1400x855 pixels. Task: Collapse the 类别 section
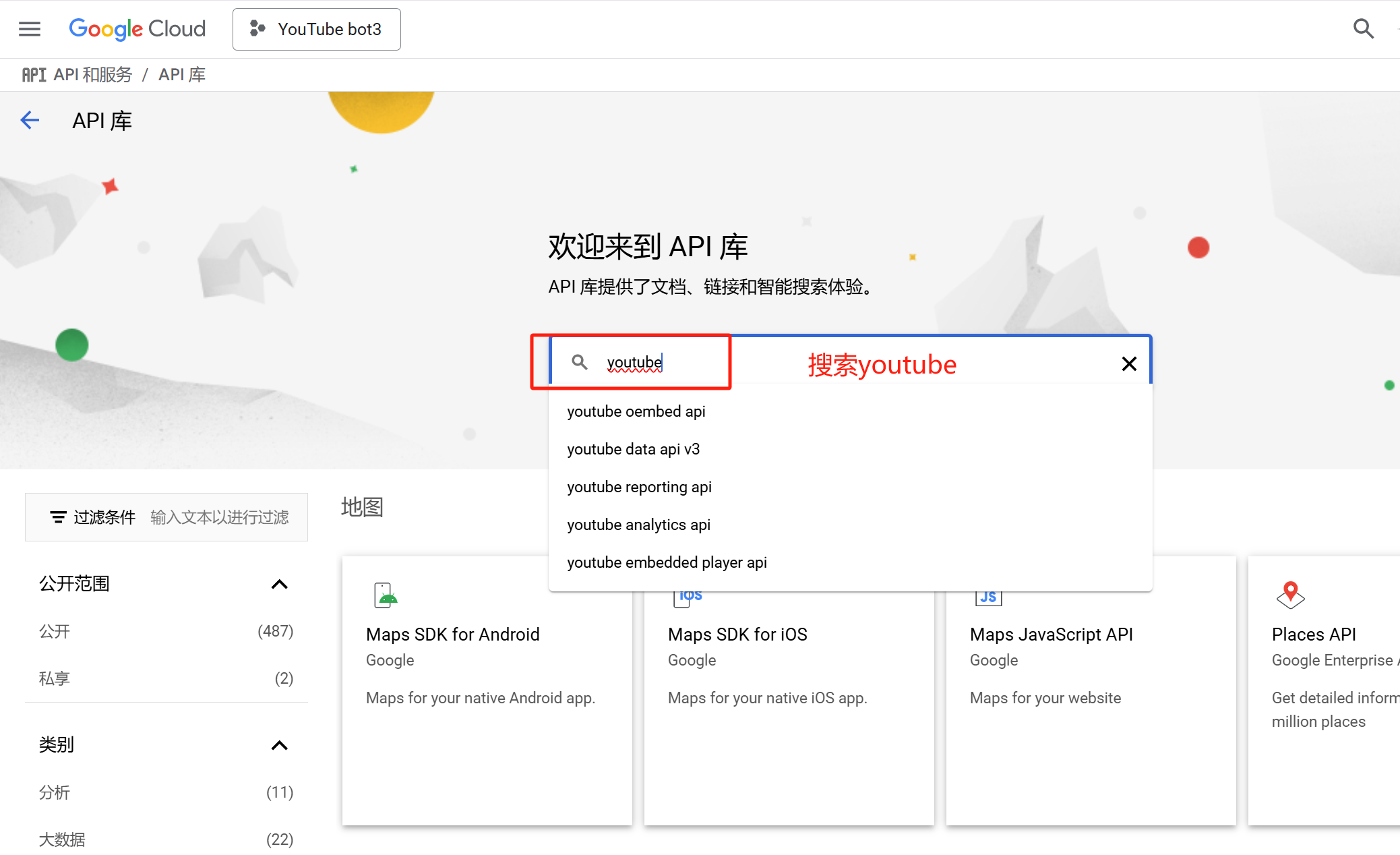coord(279,745)
